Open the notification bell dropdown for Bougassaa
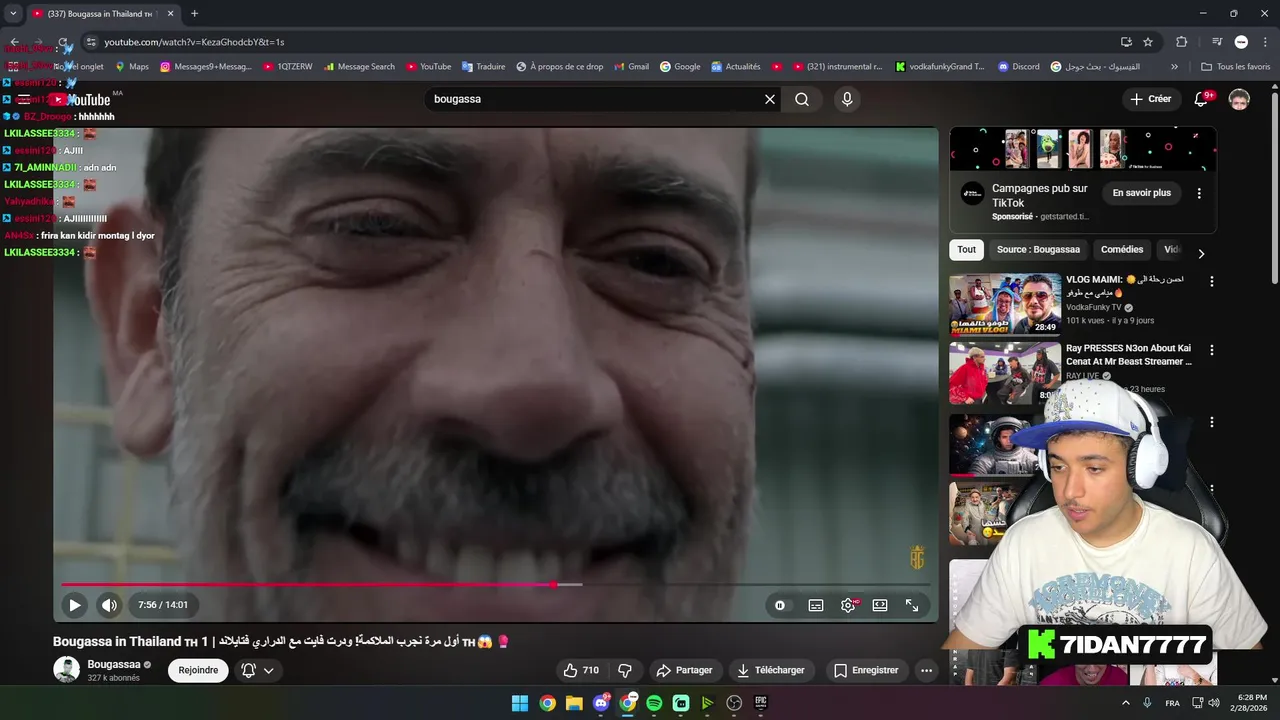Image resolution: width=1280 pixels, height=720 pixels. tap(257, 670)
